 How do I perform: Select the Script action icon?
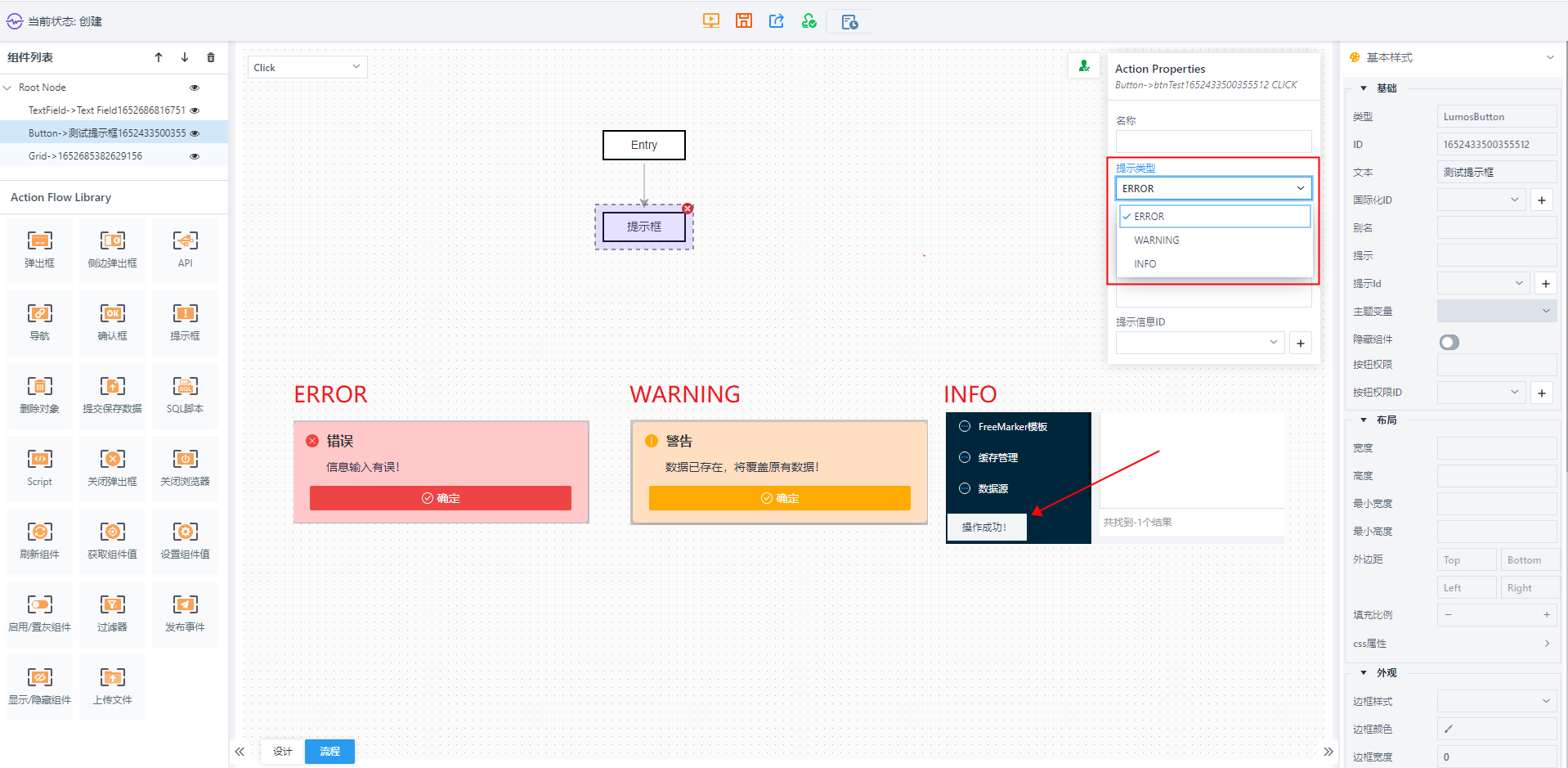tap(39, 459)
